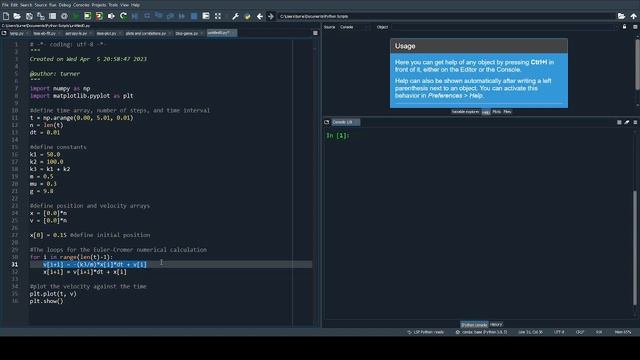Image resolution: width=640 pixels, height=360 pixels.
Task: Click the Object input field in Help
Action: click(503, 27)
